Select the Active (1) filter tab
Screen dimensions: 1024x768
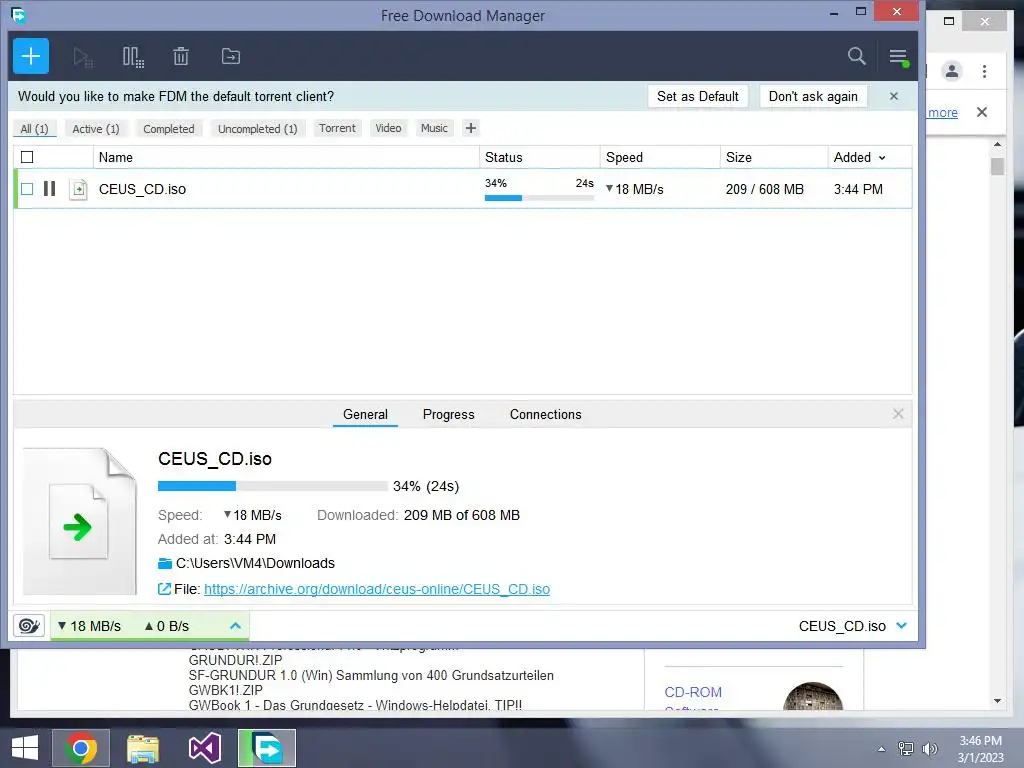[x=96, y=129]
